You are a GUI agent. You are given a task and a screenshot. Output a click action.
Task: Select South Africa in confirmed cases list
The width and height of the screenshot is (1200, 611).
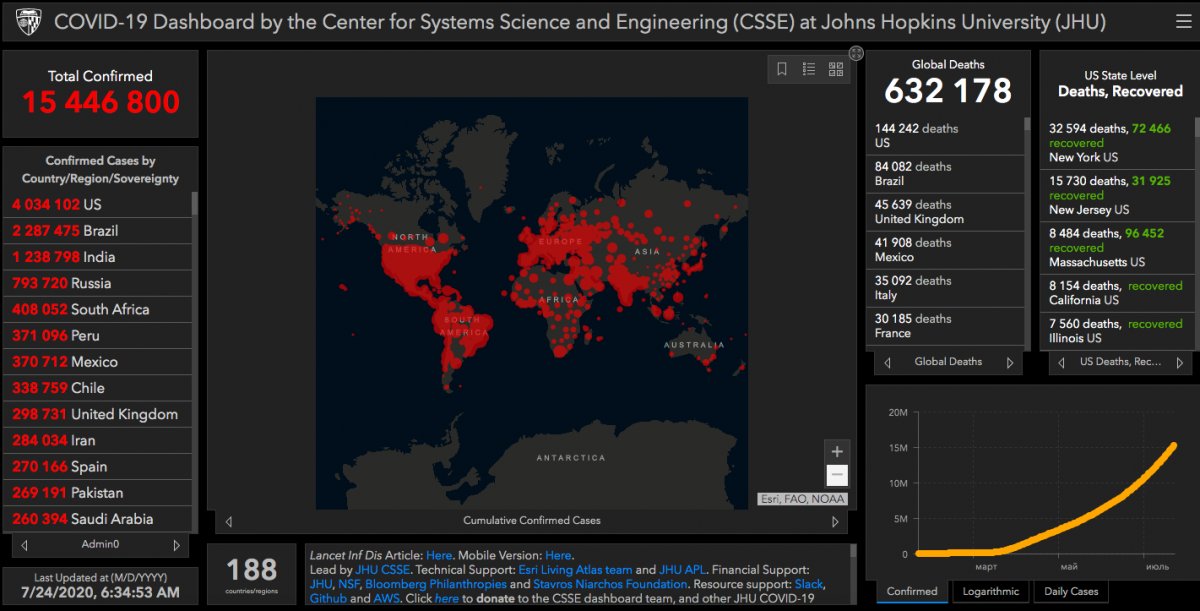click(98, 309)
